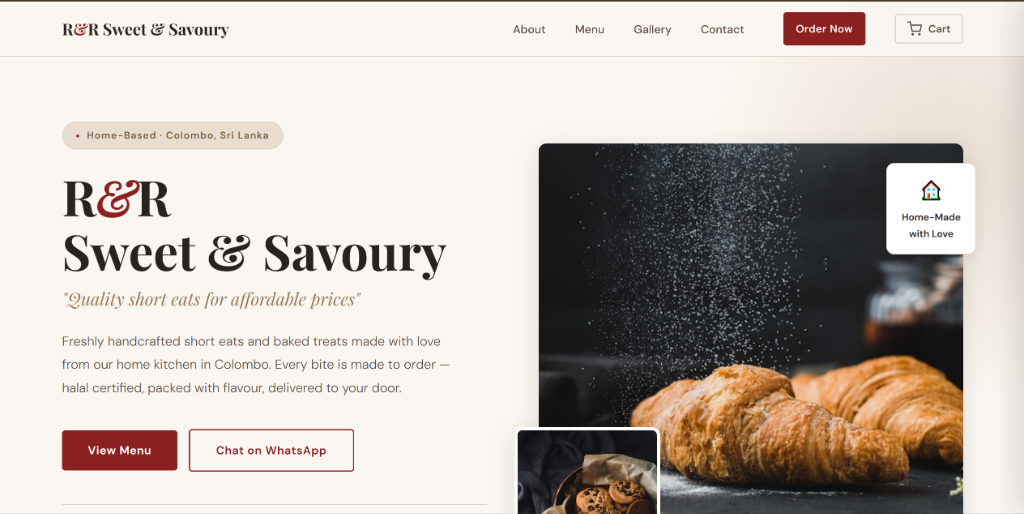Screen dimensions: 1024x514
Task: Click the house icon on Home-Made card
Action: point(931,190)
